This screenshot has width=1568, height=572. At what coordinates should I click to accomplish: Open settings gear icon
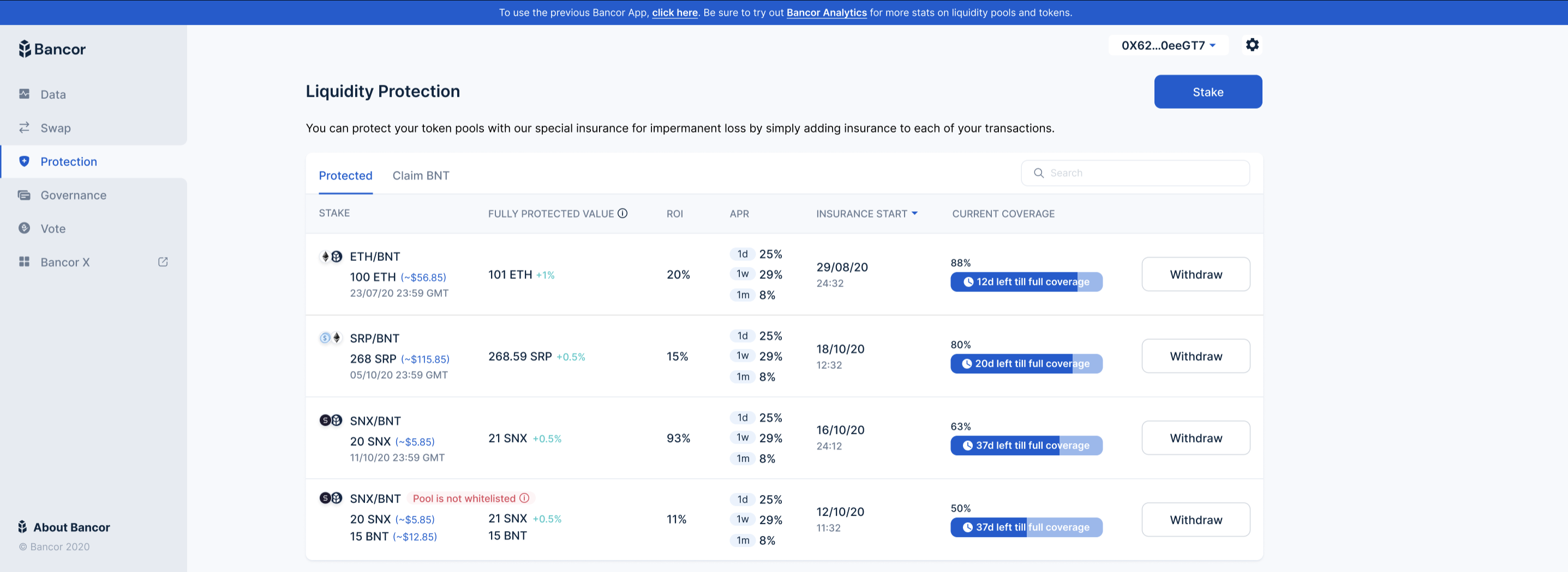pos(1252,45)
